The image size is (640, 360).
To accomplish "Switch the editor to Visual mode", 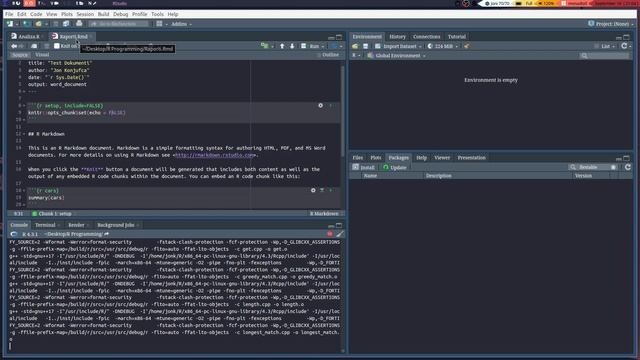I will click(x=42, y=55).
